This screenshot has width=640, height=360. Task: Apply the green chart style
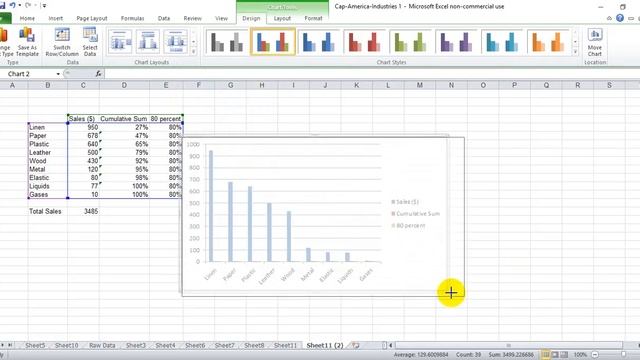410,42
